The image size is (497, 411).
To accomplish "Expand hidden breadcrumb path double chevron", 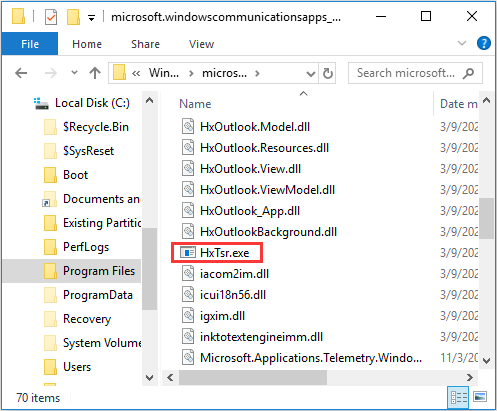I will [136, 73].
